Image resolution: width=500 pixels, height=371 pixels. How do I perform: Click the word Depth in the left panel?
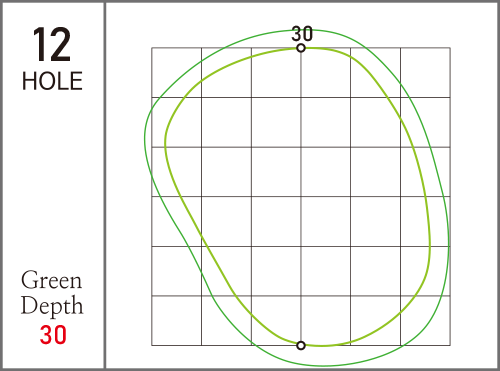click(x=52, y=305)
